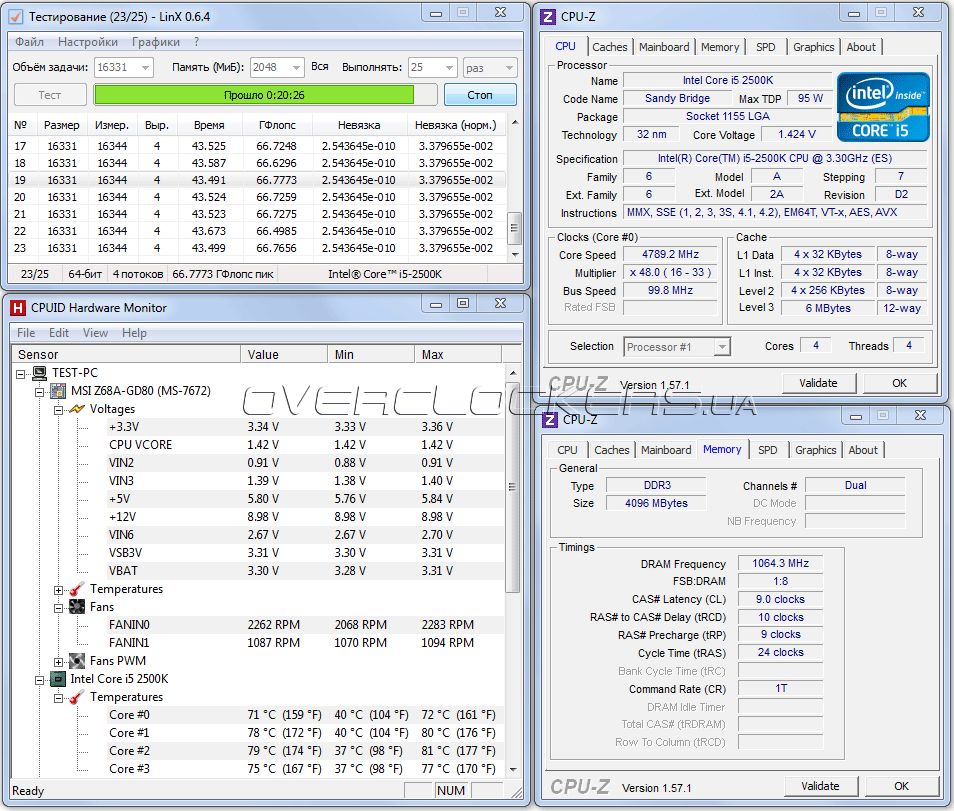Expand the Fans PWM tree node
Viewport: 954px width, 811px height.
coord(59,661)
